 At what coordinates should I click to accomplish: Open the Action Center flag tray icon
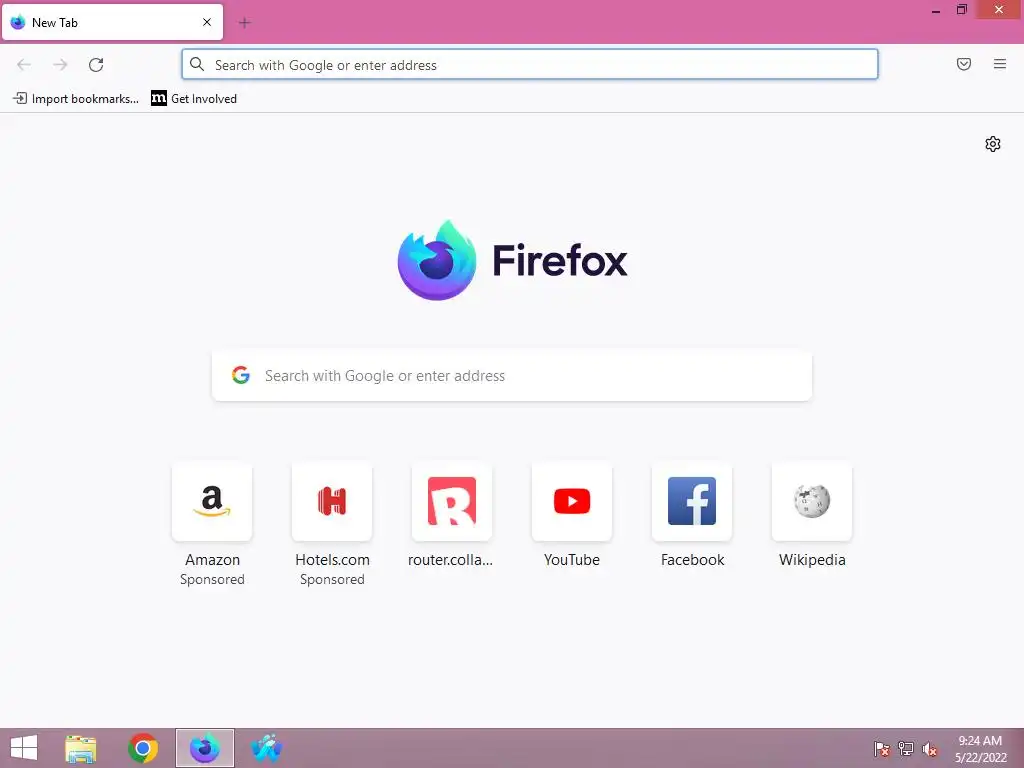pyautogui.click(x=882, y=749)
